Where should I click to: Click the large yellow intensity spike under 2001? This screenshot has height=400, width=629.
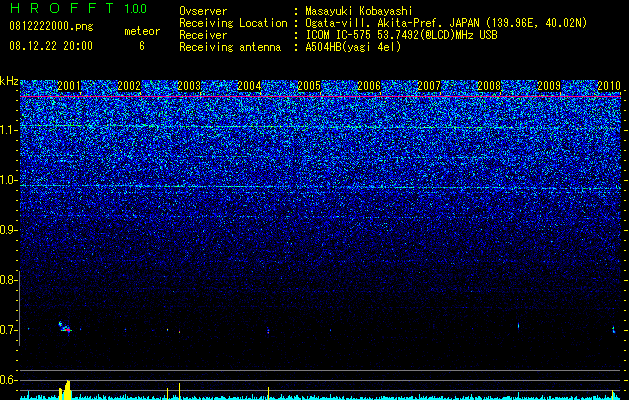[x=65, y=390]
